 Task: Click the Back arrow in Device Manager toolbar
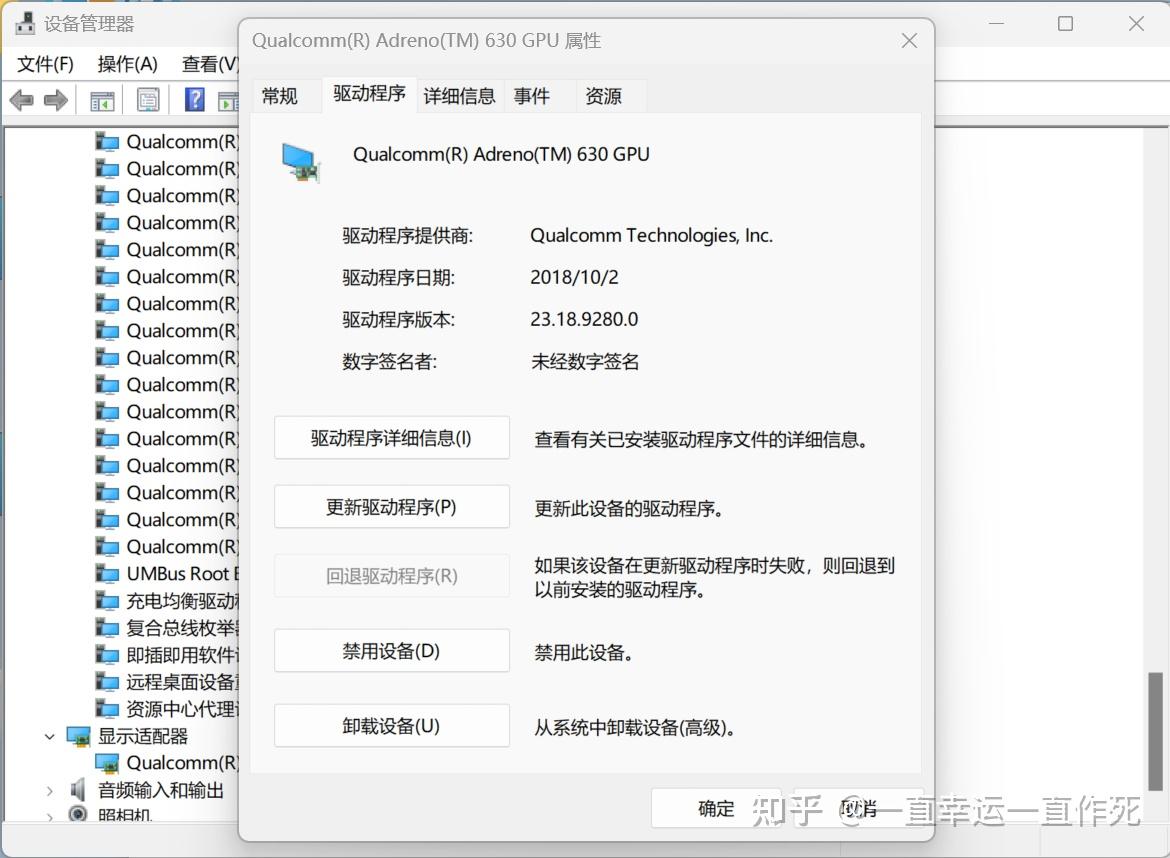(x=22, y=99)
